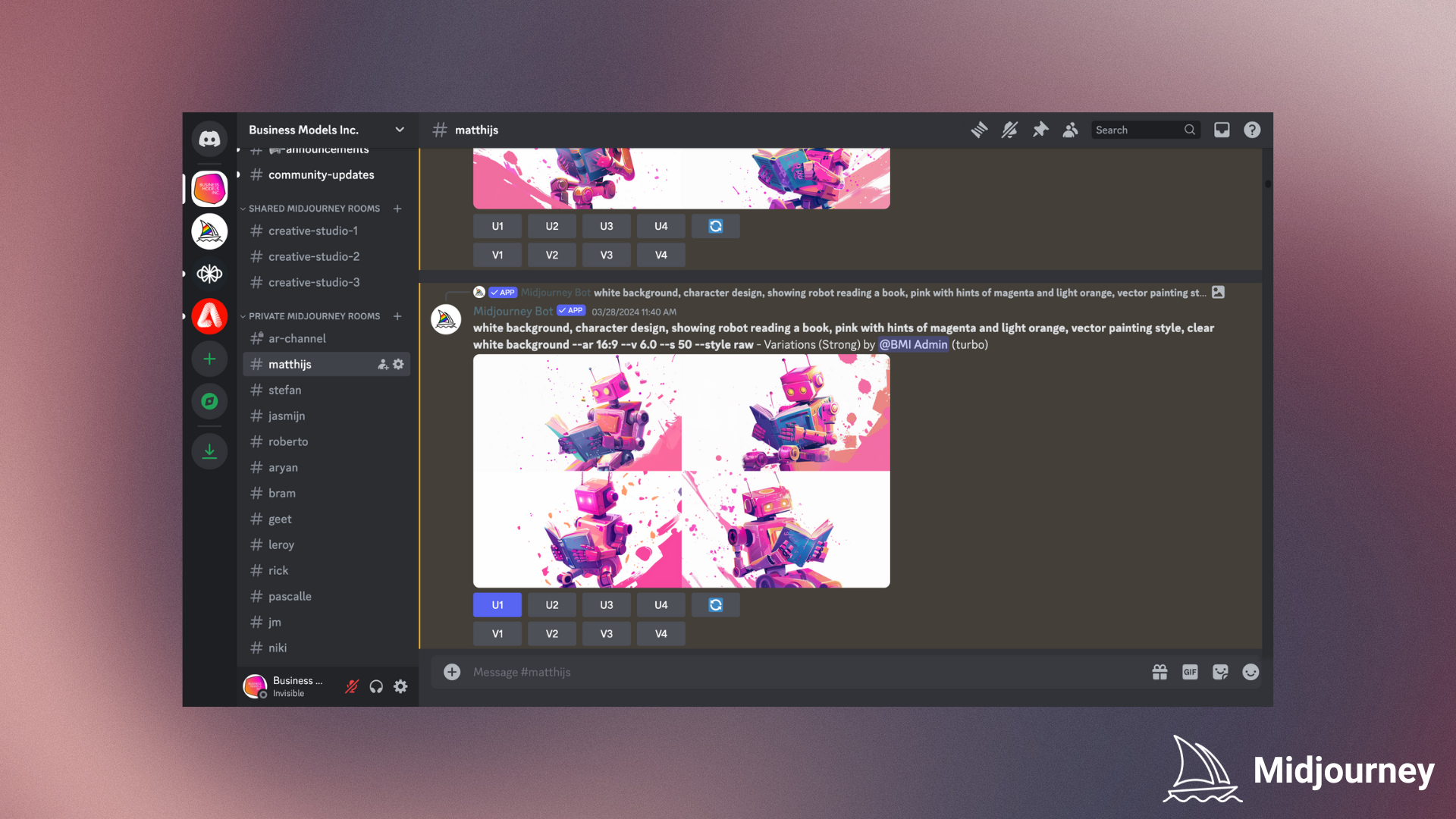Open the Threads icon in channel header
The width and height of the screenshot is (1456, 819).
point(979,130)
